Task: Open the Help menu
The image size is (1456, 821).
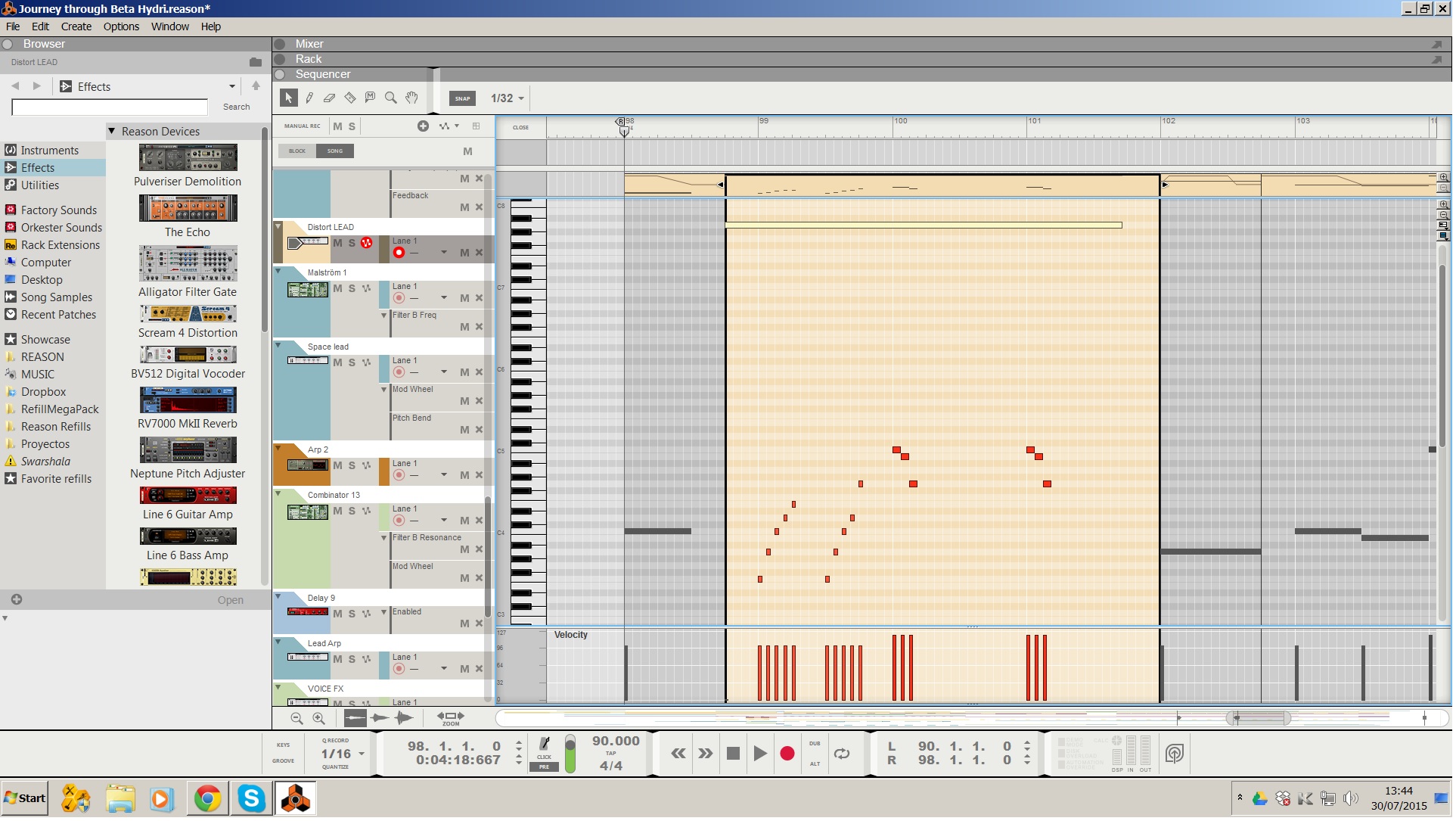Action: (x=211, y=26)
